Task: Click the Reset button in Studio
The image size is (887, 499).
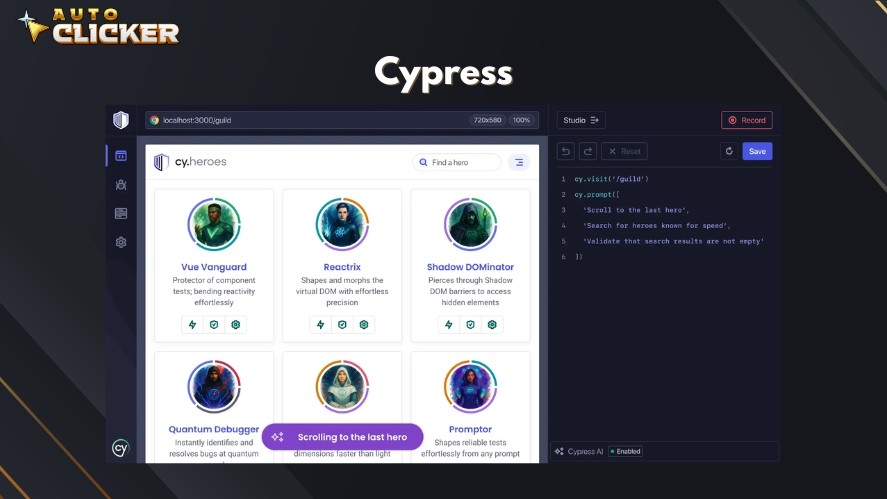Action: click(x=625, y=151)
